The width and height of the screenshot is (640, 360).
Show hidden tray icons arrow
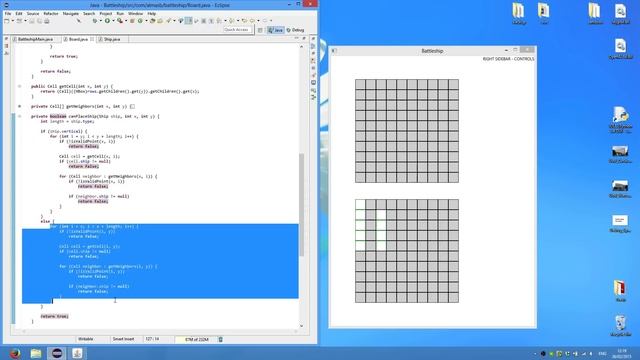pyautogui.click(x=535, y=353)
